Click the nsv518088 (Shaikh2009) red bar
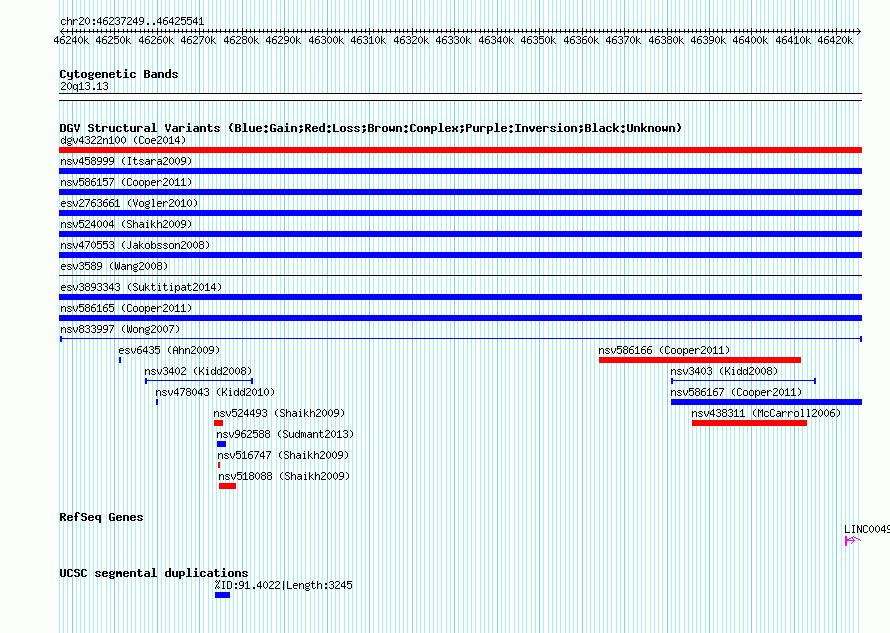This screenshot has width=890, height=633. 228,486
